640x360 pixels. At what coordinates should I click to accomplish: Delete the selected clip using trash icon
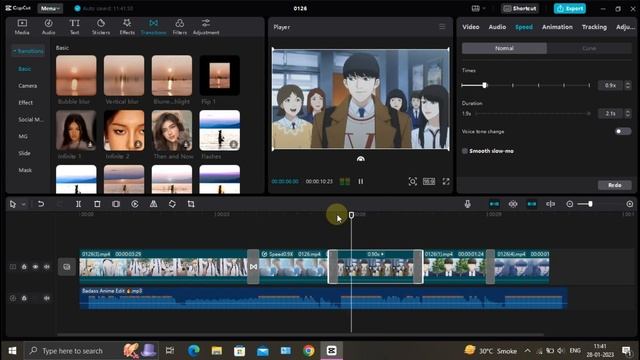tap(97, 204)
